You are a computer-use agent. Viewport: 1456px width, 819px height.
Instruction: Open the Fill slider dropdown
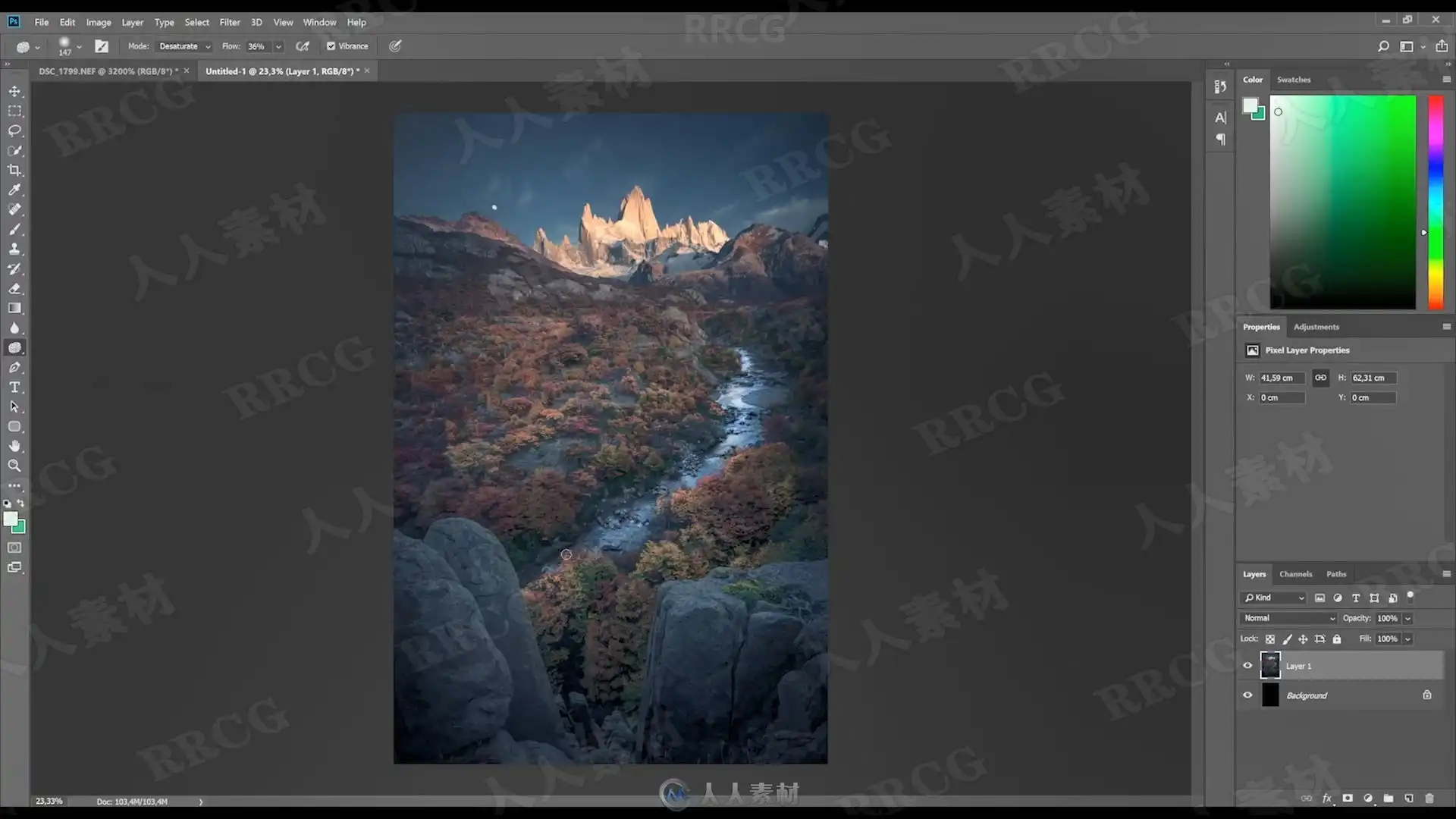tap(1407, 639)
